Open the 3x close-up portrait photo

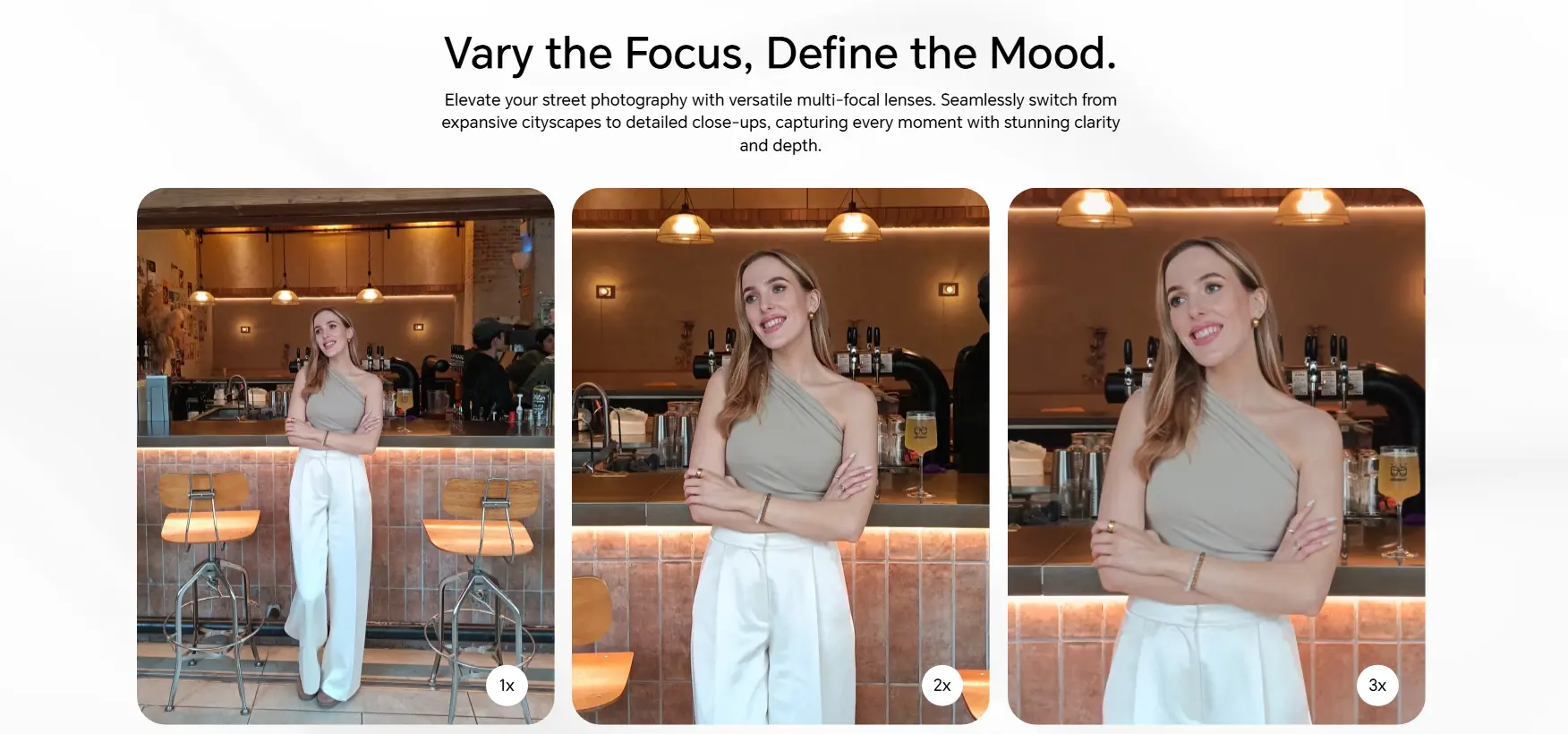click(x=1216, y=456)
